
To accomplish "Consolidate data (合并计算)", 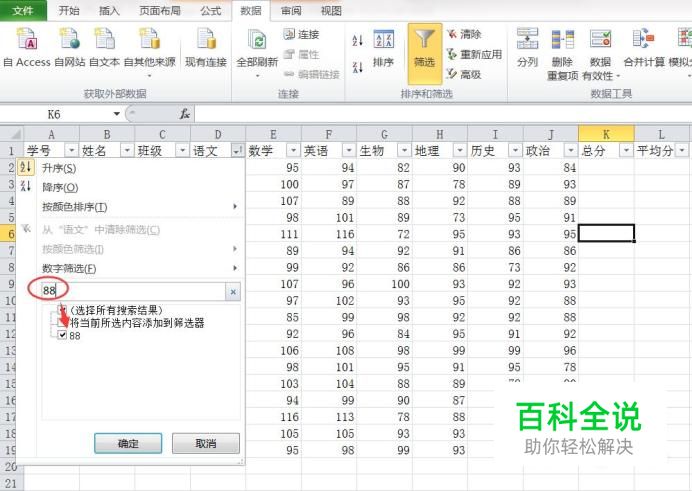I will coord(644,47).
